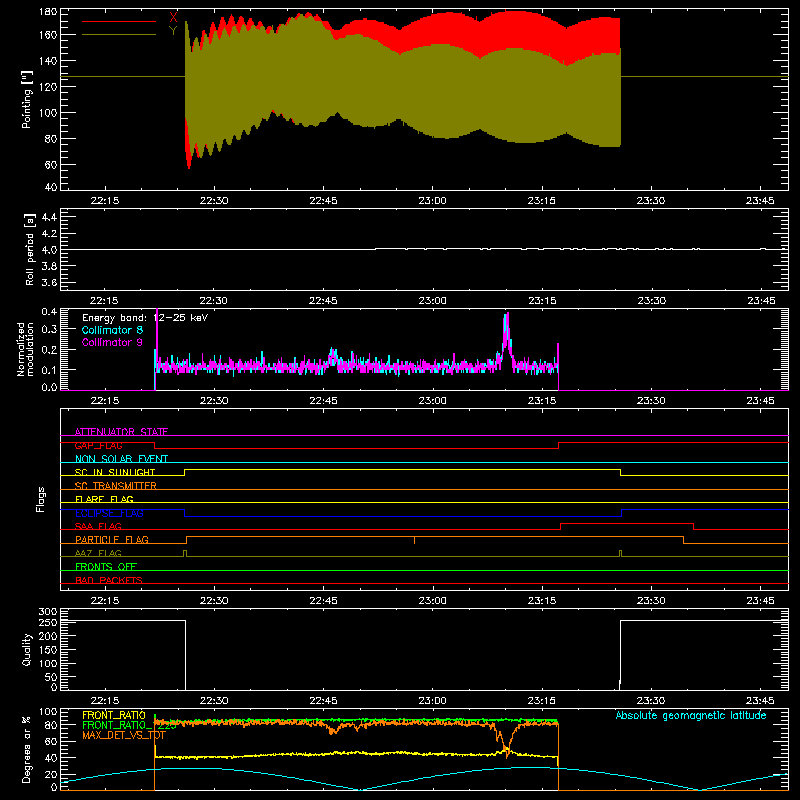Click the 'Roll period [s]' axis title
Viewport: 800px width, 800px height.
click(x=30, y=249)
